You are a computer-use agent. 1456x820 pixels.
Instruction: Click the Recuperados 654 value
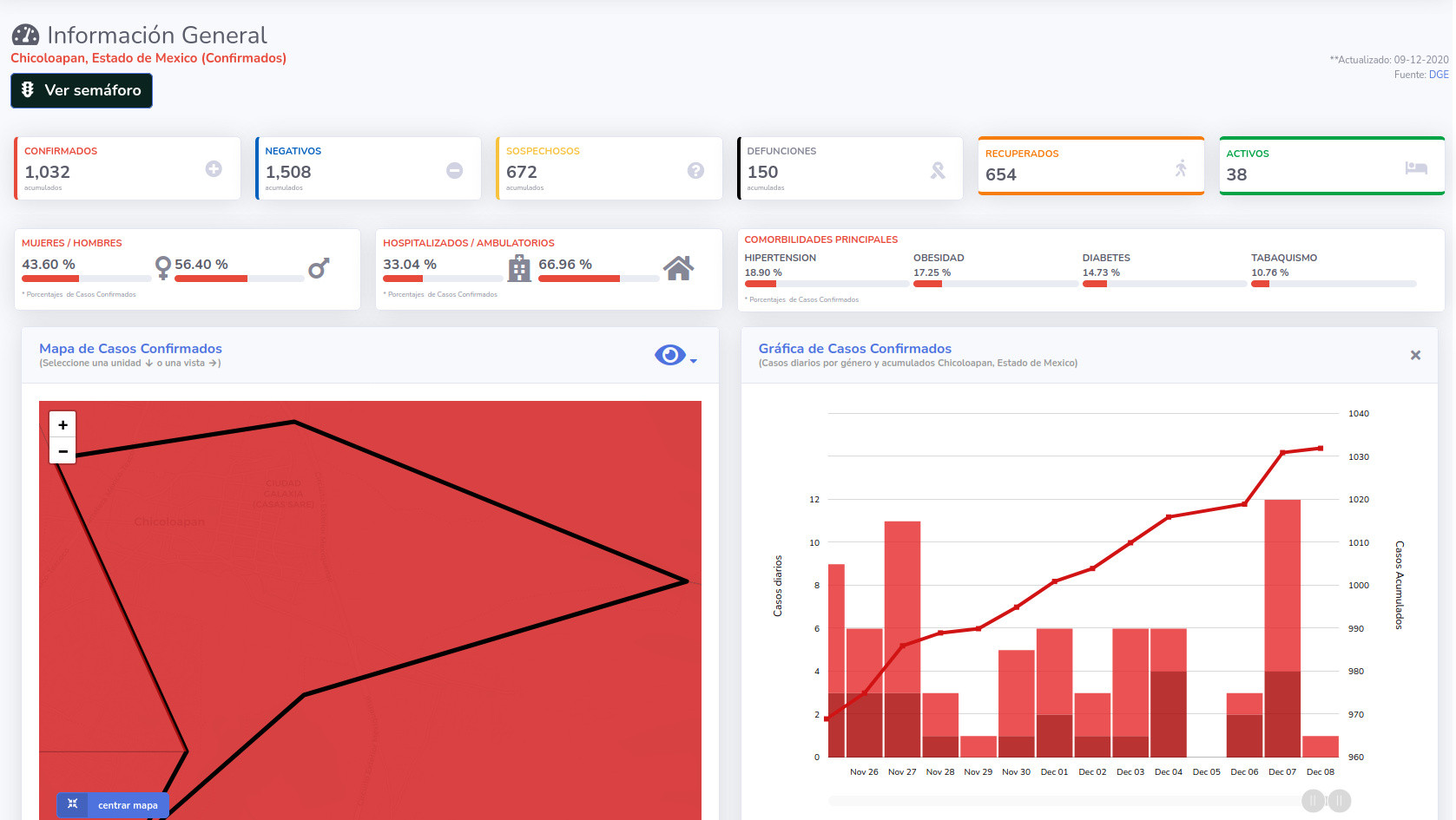[1001, 174]
